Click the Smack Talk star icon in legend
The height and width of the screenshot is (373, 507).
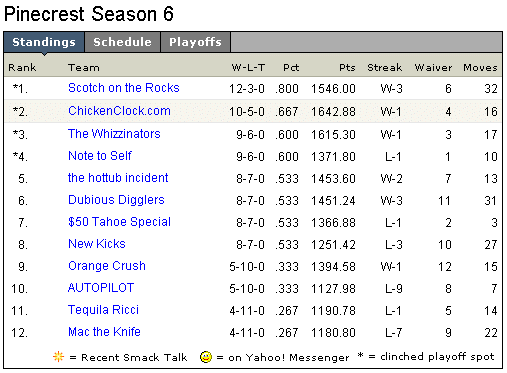[x=58, y=357]
